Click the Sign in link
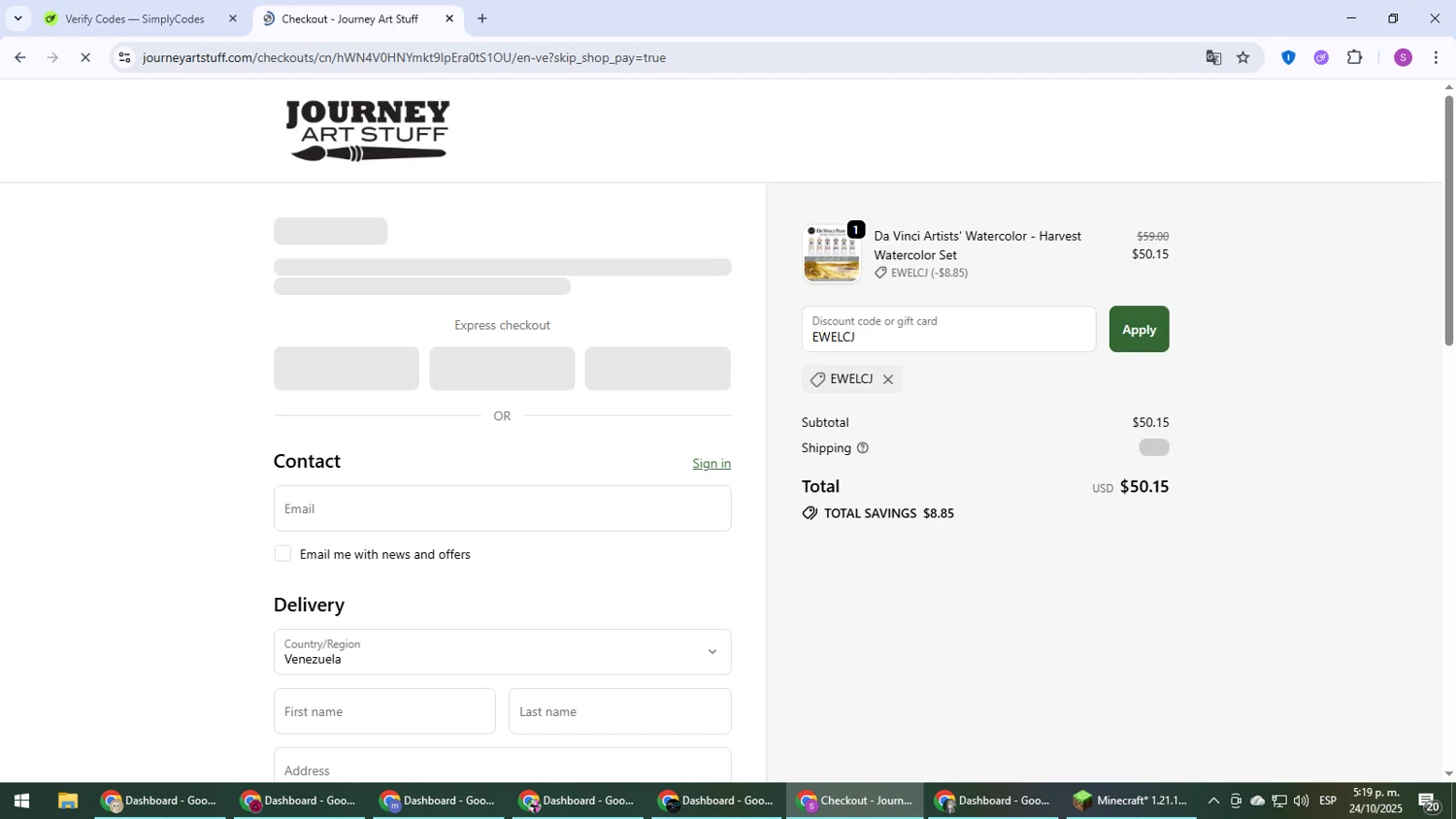This screenshot has width=1456, height=819. pos(711,464)
